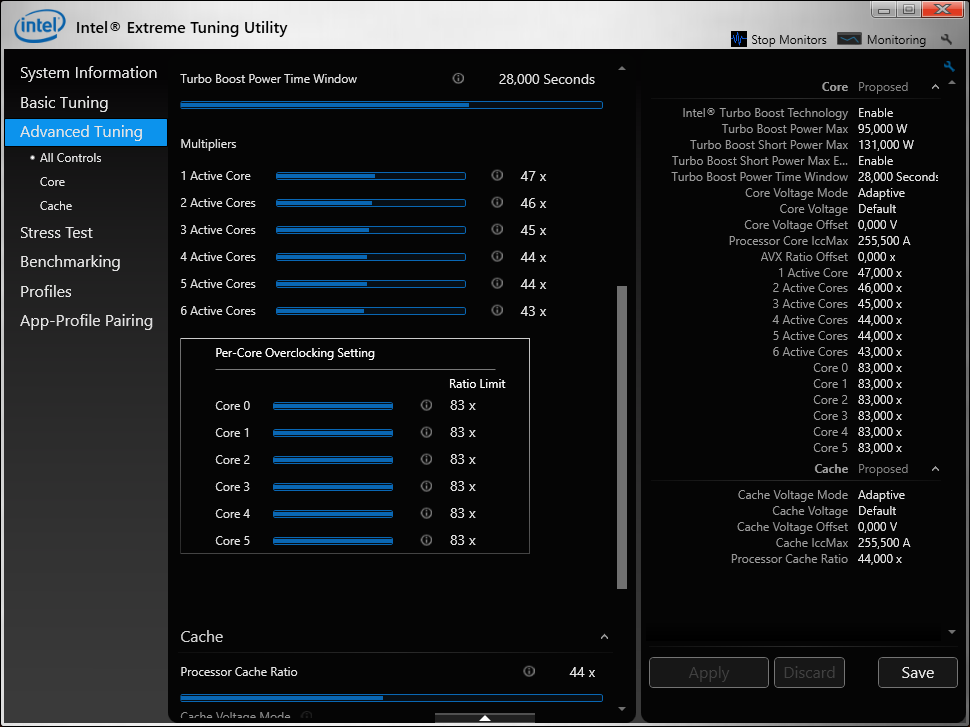Collapse the Cache Proposed list

point(935,470)
